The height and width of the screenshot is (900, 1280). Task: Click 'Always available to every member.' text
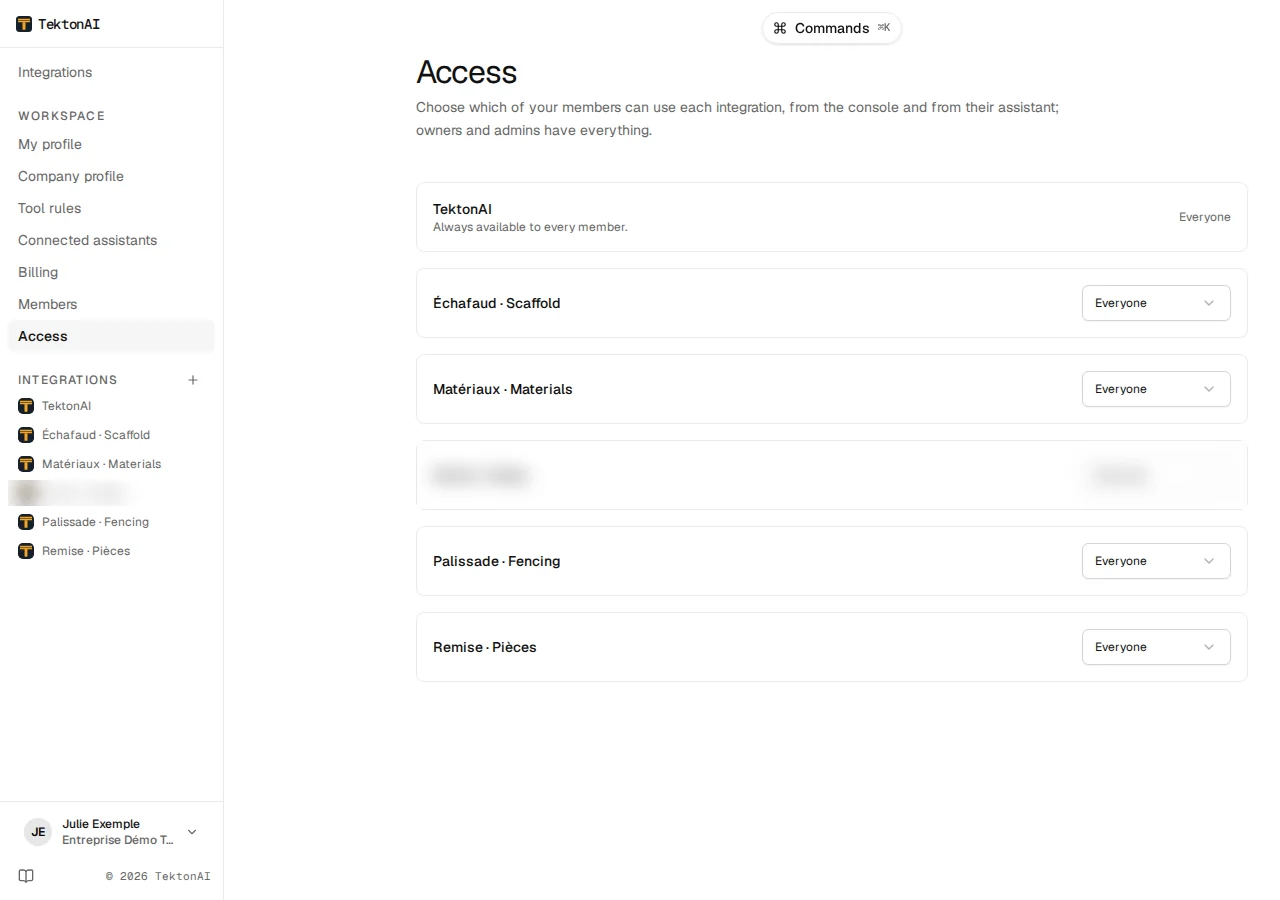pyautogui.click(x=530, y=227)
